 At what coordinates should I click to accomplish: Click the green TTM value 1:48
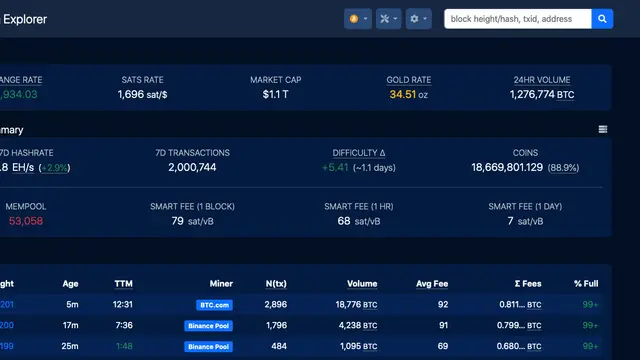click(x=124, y=346)
